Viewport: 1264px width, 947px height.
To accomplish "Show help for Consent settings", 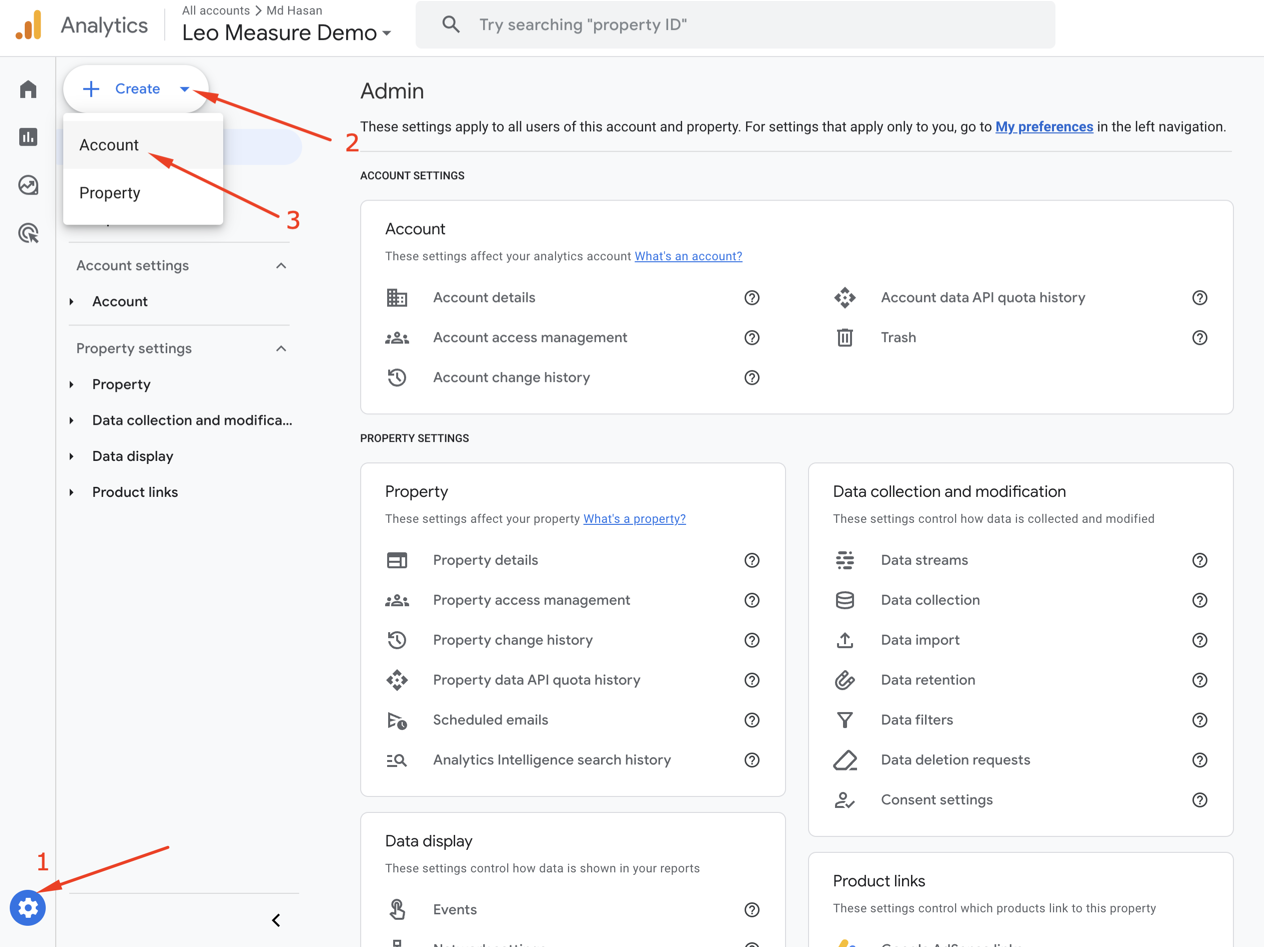I will click(x=1200, y=800).
